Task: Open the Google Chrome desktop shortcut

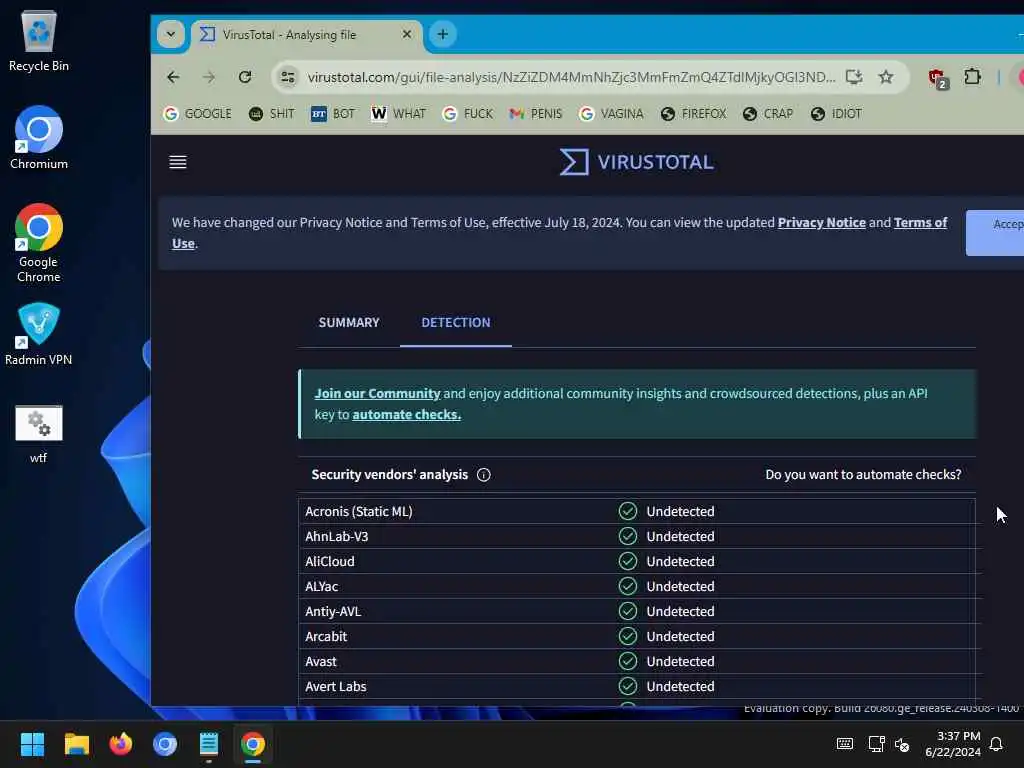Action: [39, 243]
